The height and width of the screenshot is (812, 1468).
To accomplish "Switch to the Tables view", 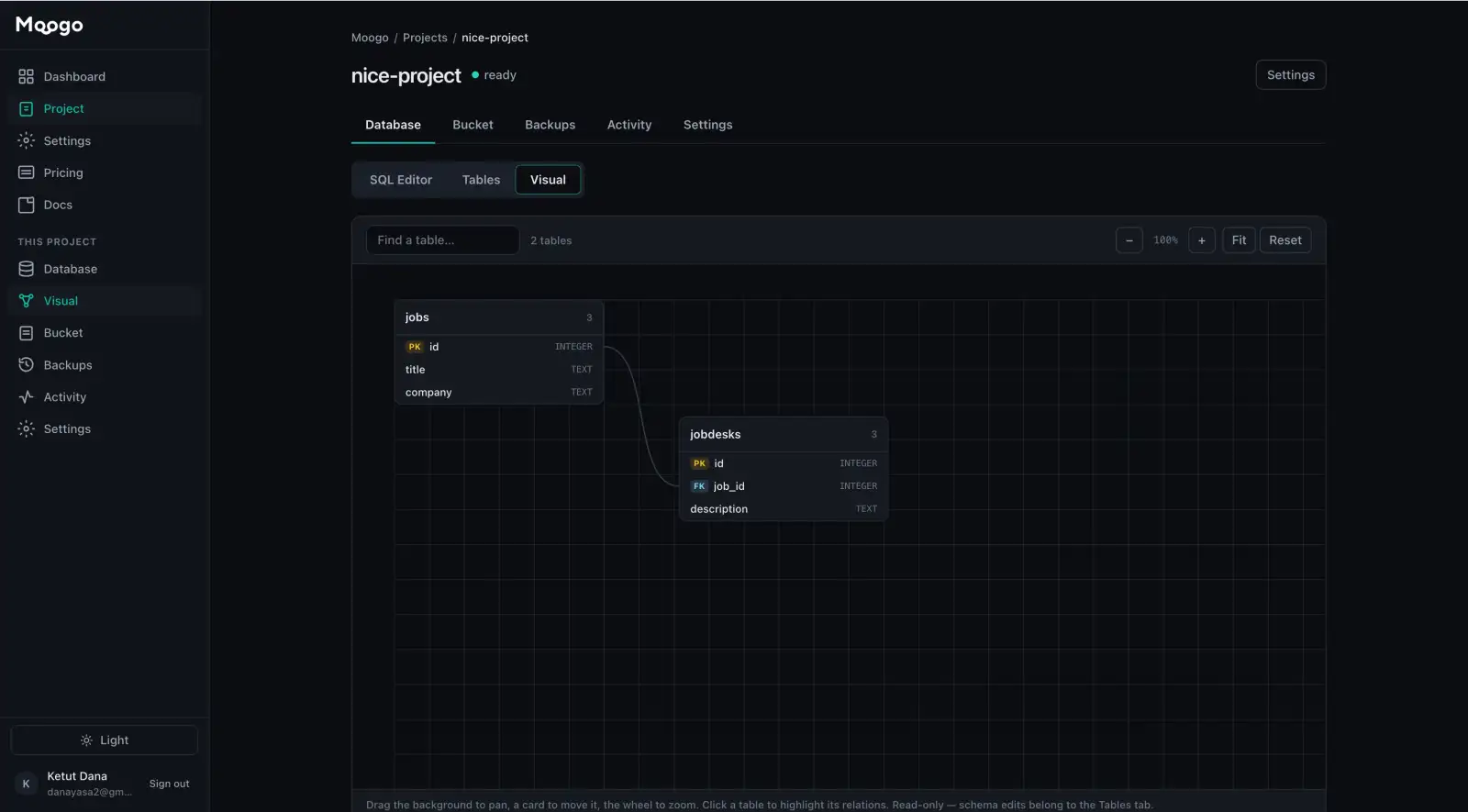I will click(481, 180).
